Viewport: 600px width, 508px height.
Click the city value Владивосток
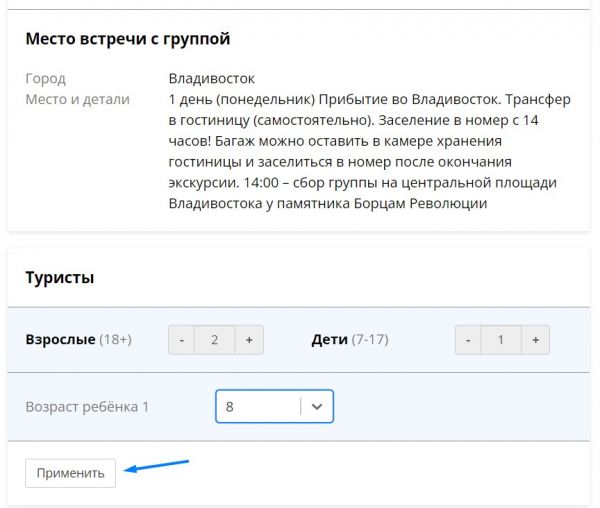(212, 78)
